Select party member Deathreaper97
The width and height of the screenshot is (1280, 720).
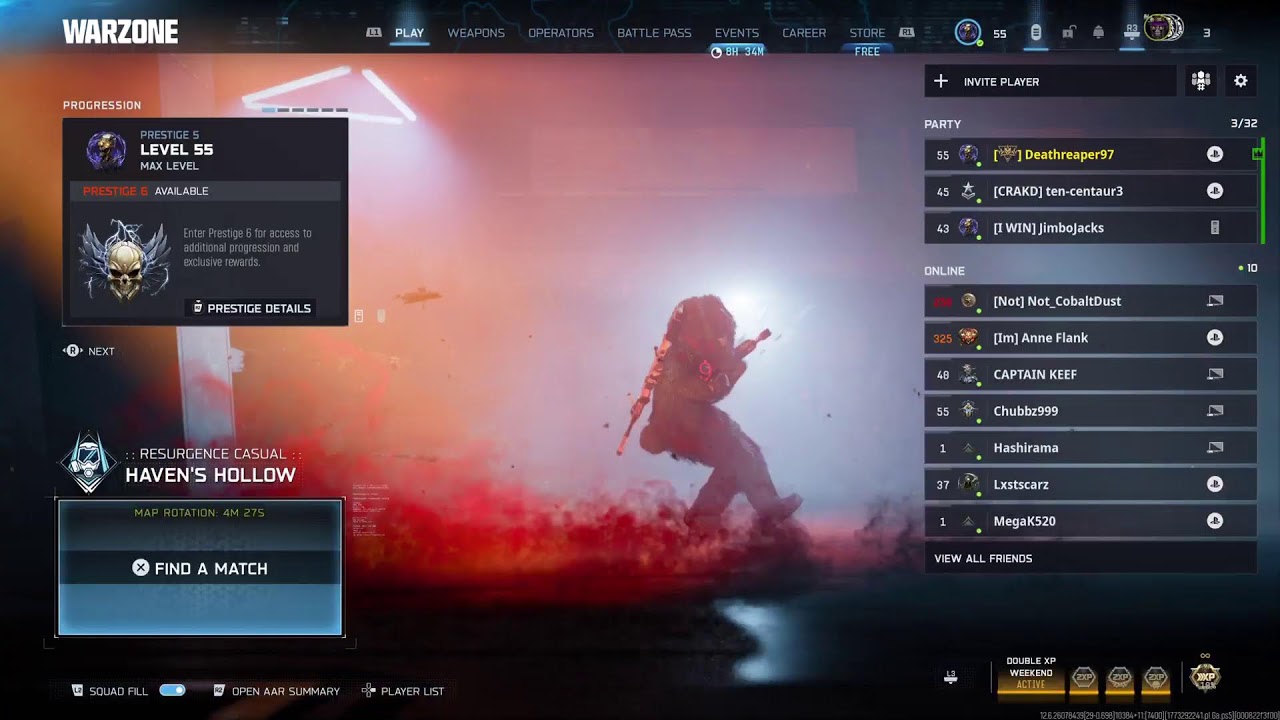point(1090,154)
